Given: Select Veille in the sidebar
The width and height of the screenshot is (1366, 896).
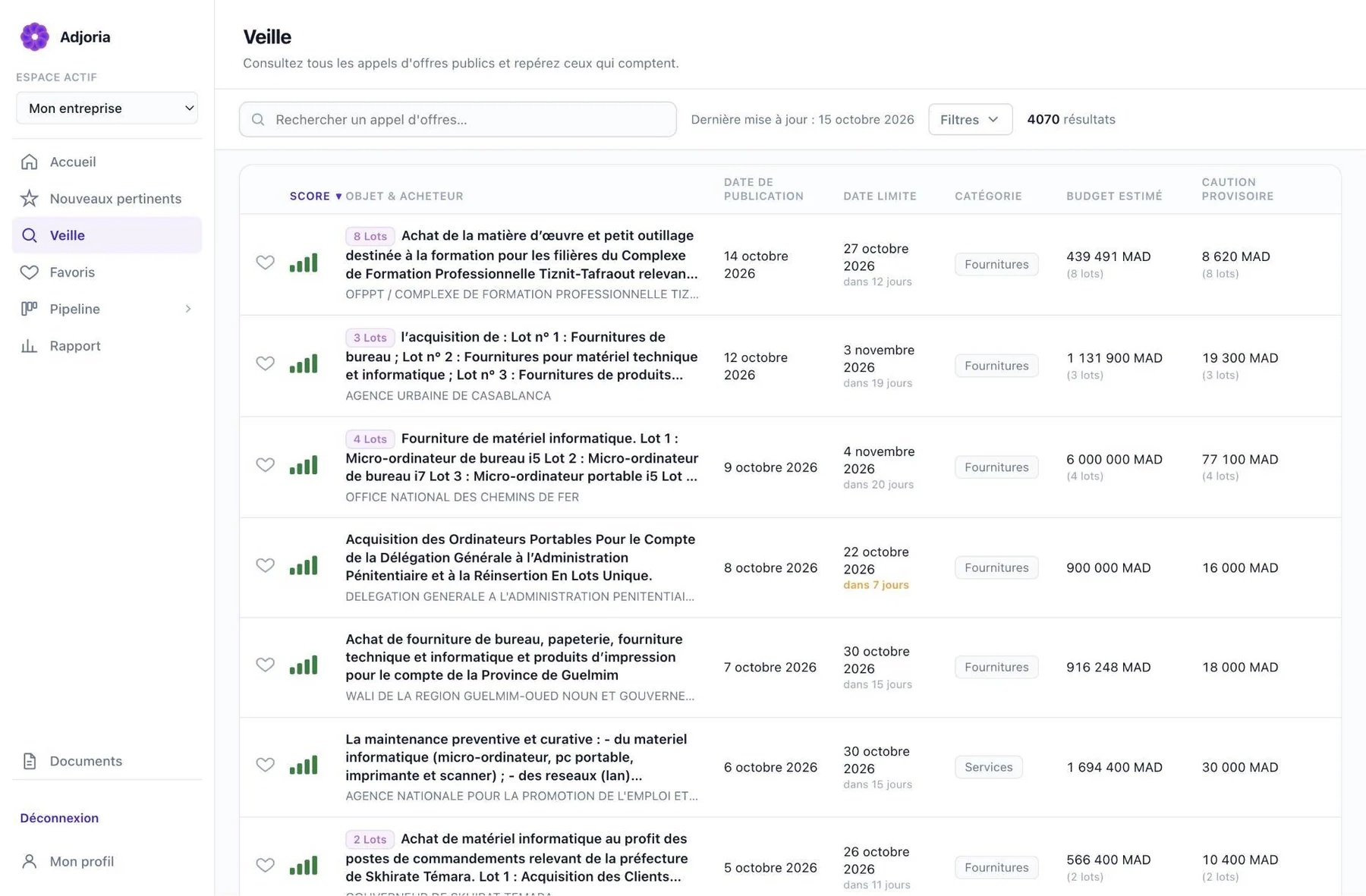Looking at the screenshot, I should point(106,235).
